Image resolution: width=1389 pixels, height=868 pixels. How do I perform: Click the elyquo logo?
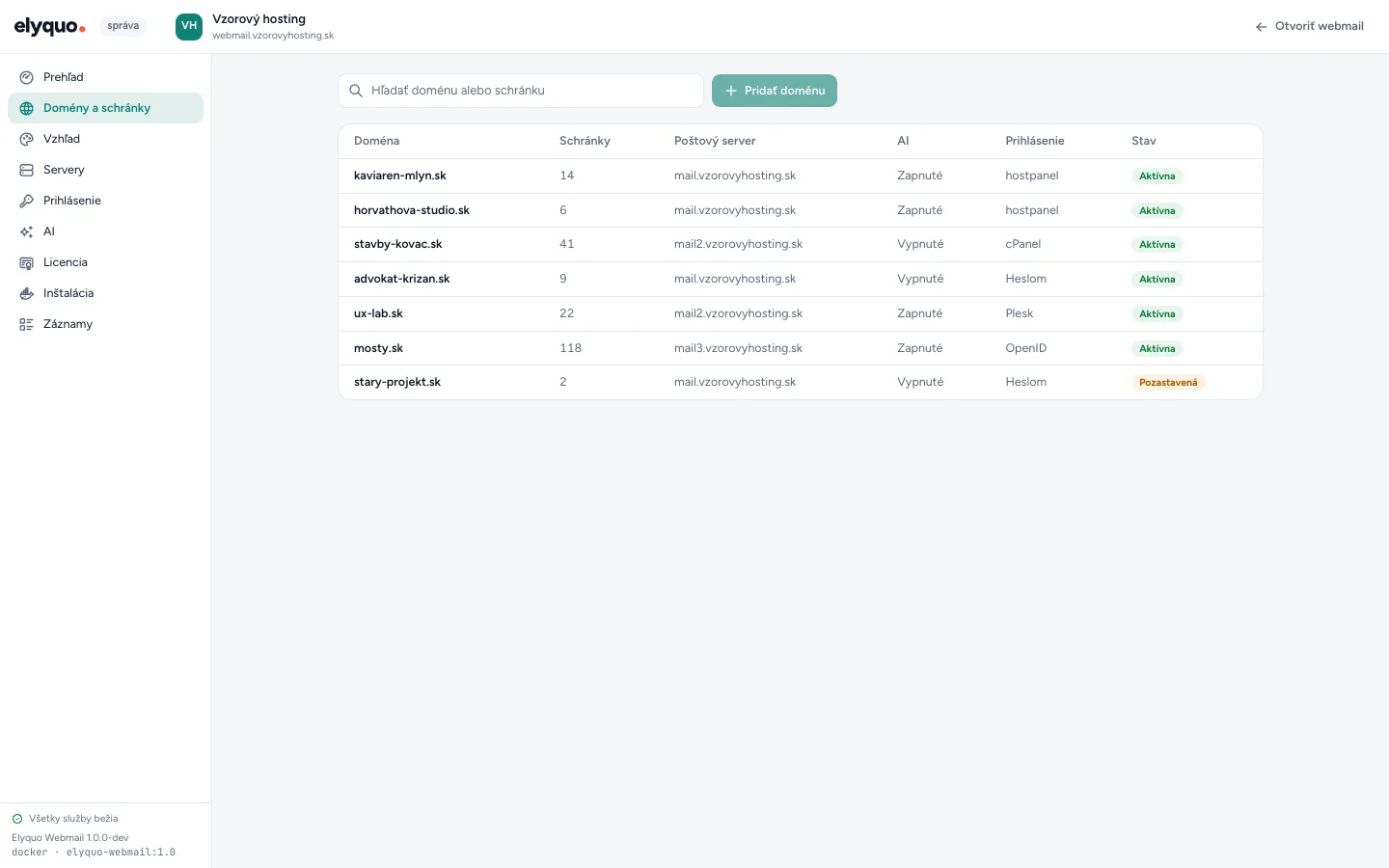pyautogui.click(x=50, y=27)
